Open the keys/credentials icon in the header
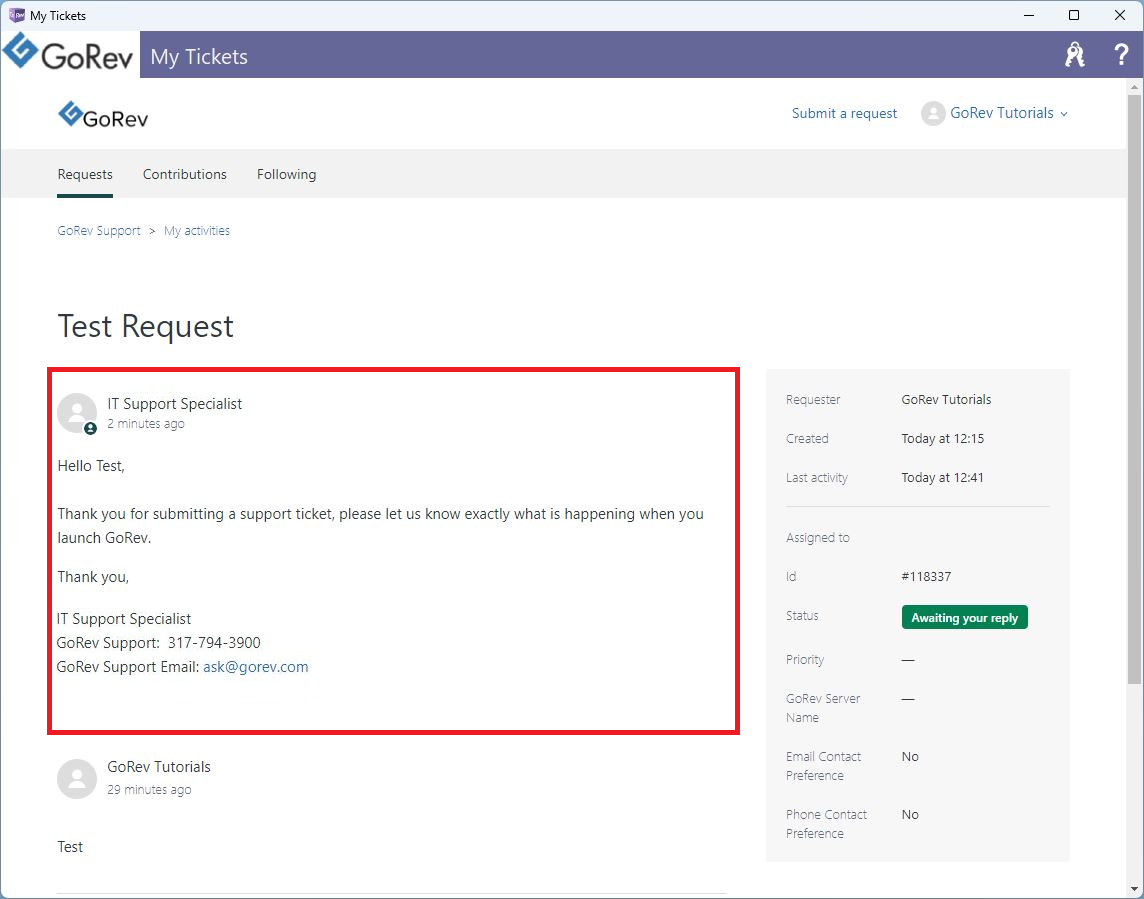This screenshot has height=899, width=1144. point(1075,55)
